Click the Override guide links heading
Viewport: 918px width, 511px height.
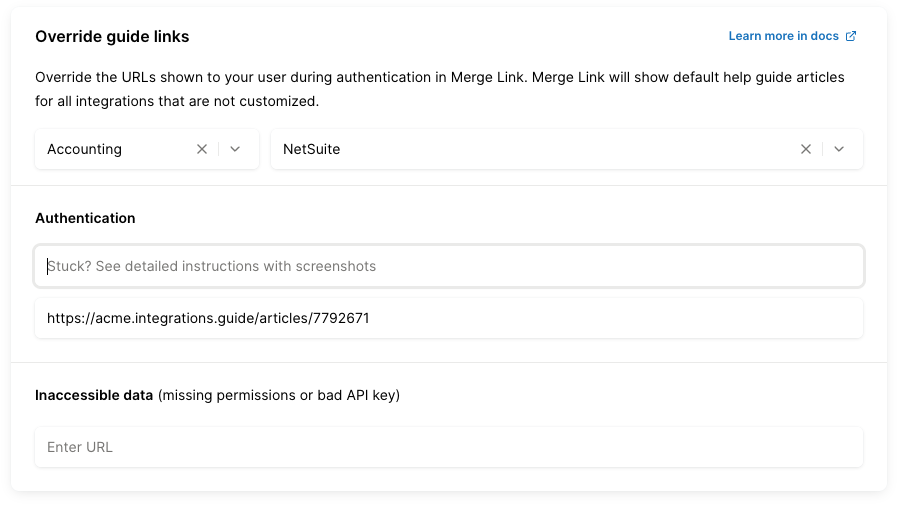[112, 37]
